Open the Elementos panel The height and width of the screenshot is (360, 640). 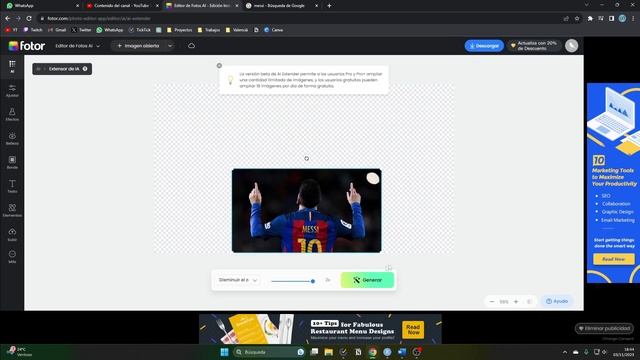(12, 211)
